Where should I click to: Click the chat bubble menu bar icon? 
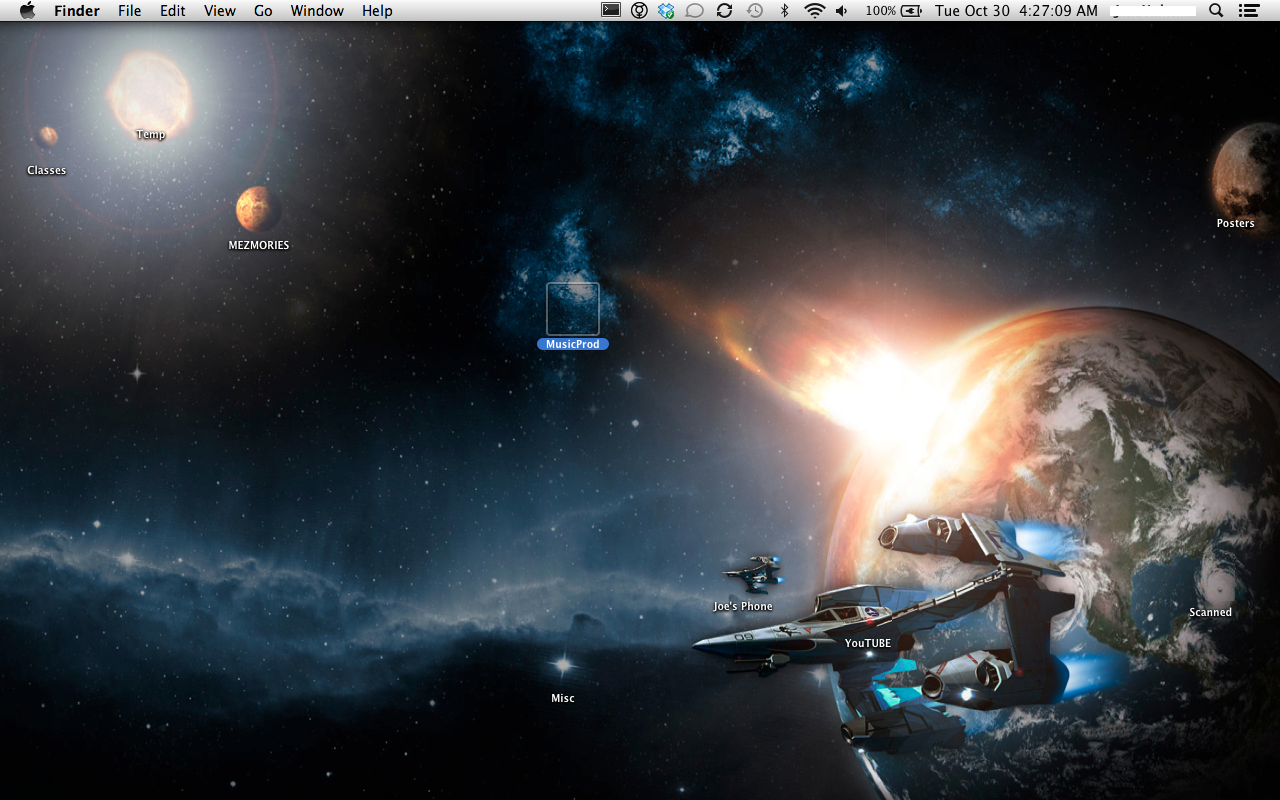pos(695,10)
